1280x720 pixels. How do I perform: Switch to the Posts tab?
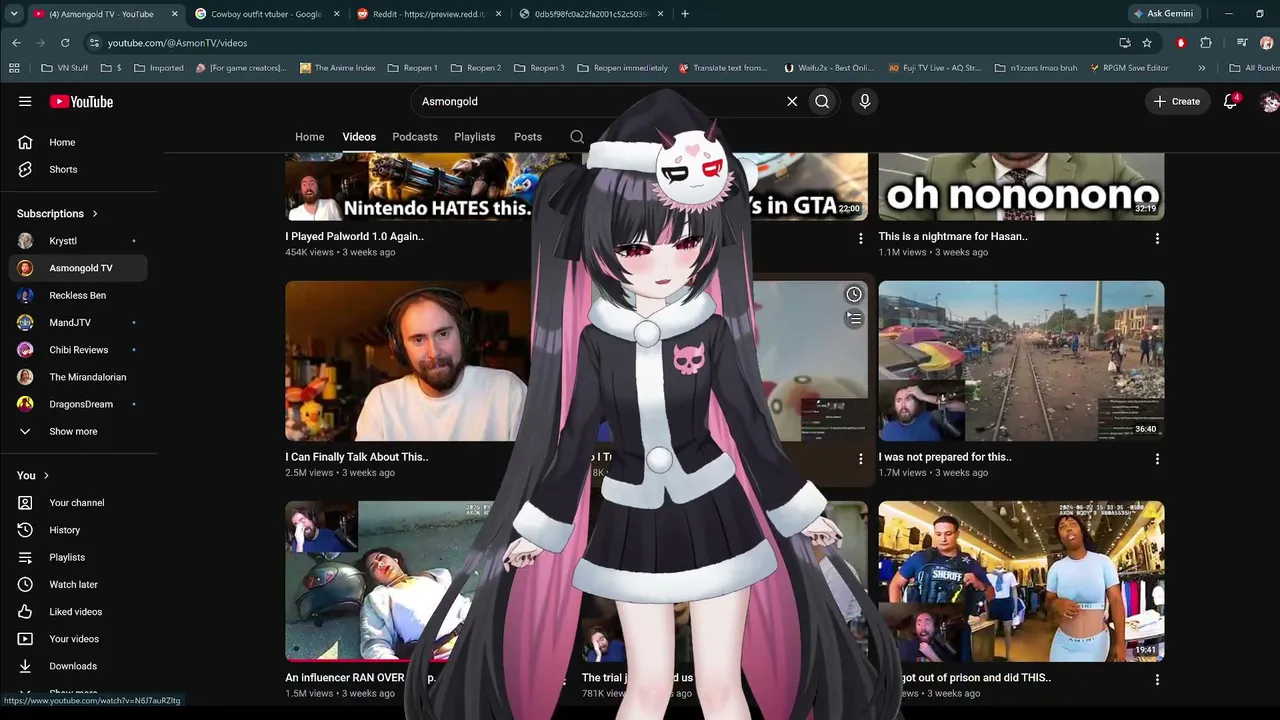528,137
